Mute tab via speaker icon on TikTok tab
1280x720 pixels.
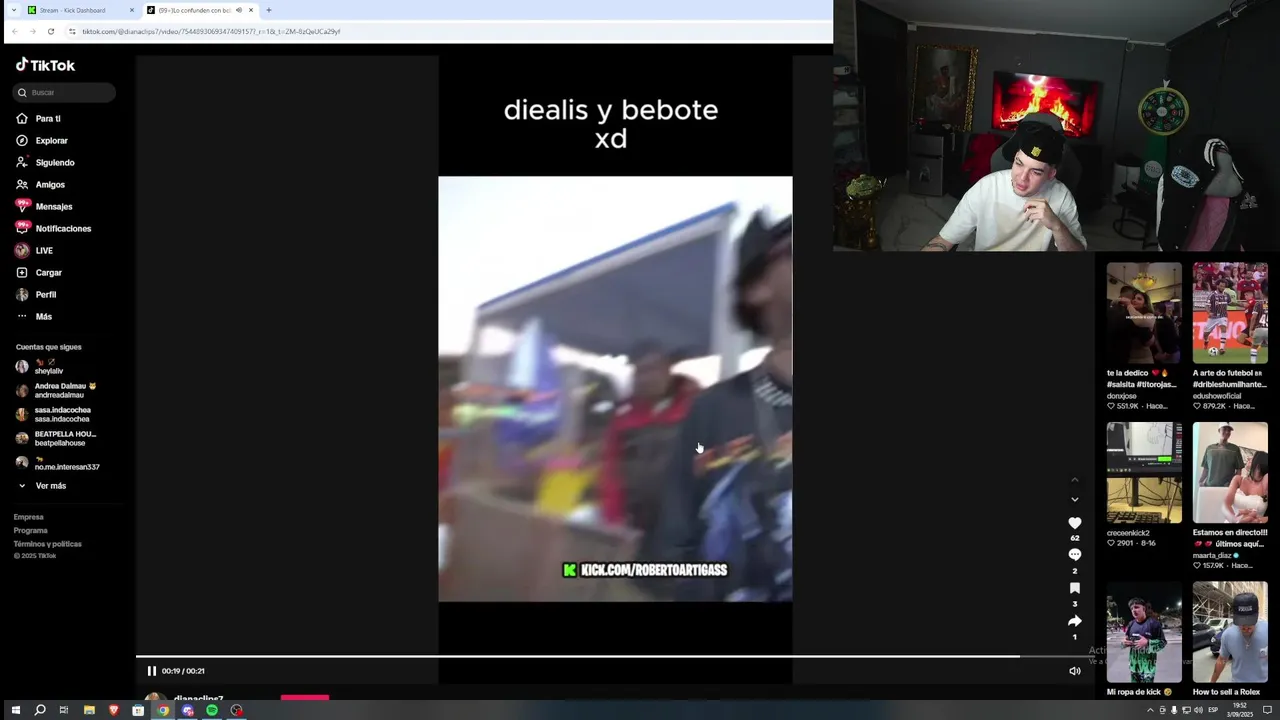coord(238,10)
